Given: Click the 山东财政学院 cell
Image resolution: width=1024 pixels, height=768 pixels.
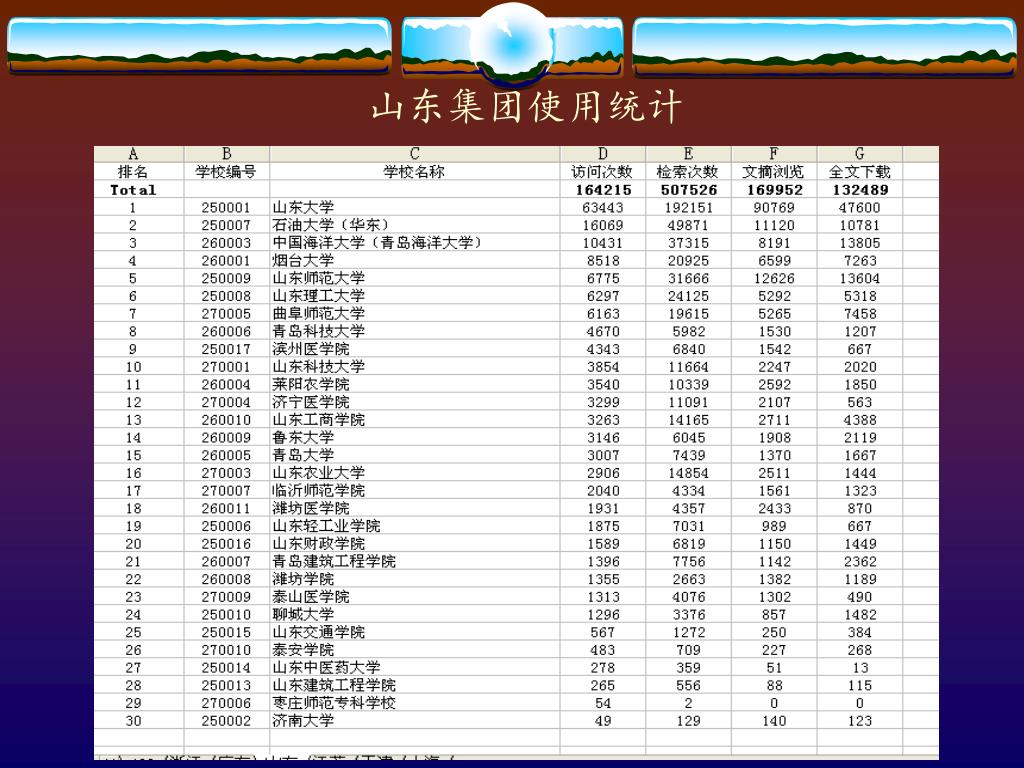Looking at the screenshot, I should (x=415, y=543).
